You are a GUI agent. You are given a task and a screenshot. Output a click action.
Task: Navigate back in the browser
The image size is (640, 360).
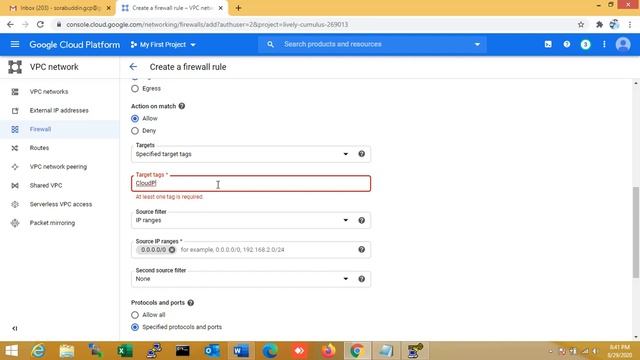click(10, 24)
